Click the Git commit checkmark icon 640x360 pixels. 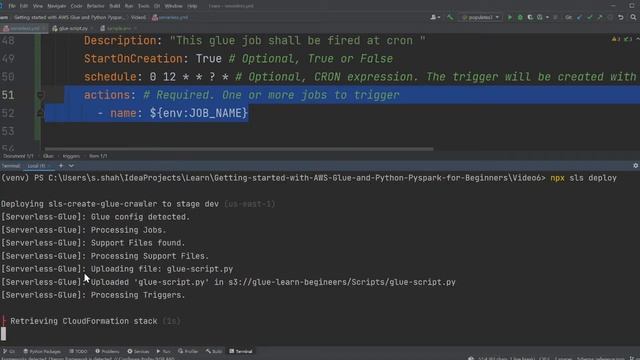590,18
